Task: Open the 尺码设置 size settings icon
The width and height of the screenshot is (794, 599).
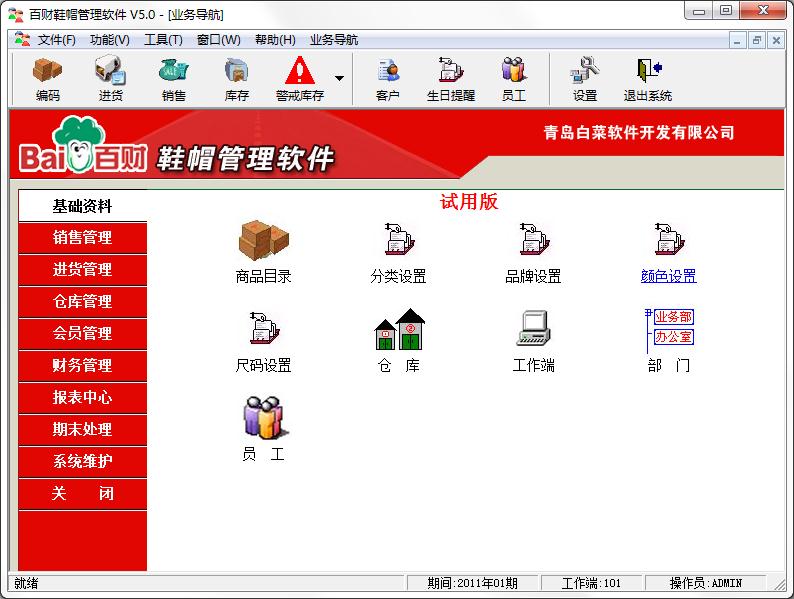Action: [263, 329]
